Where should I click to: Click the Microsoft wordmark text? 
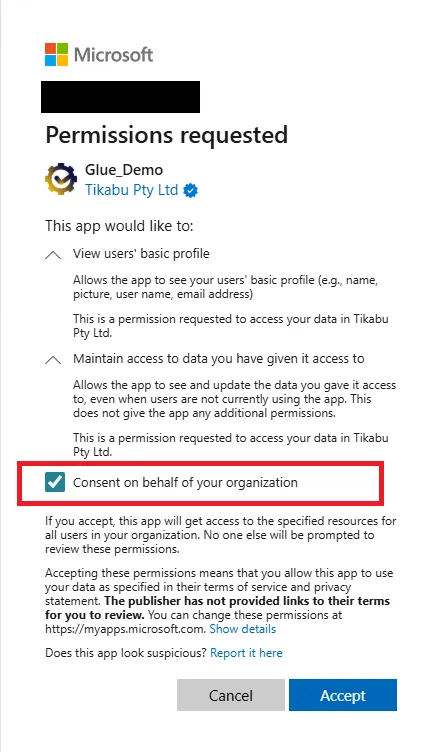(114, 55)
